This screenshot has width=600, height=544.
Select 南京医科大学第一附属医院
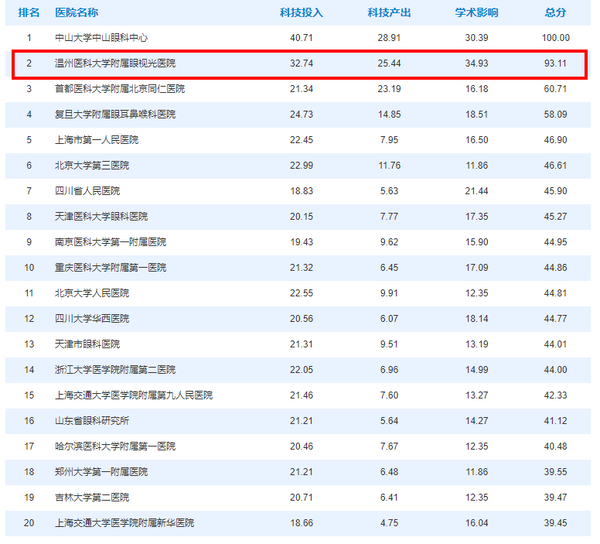click(x=111, y=242)
